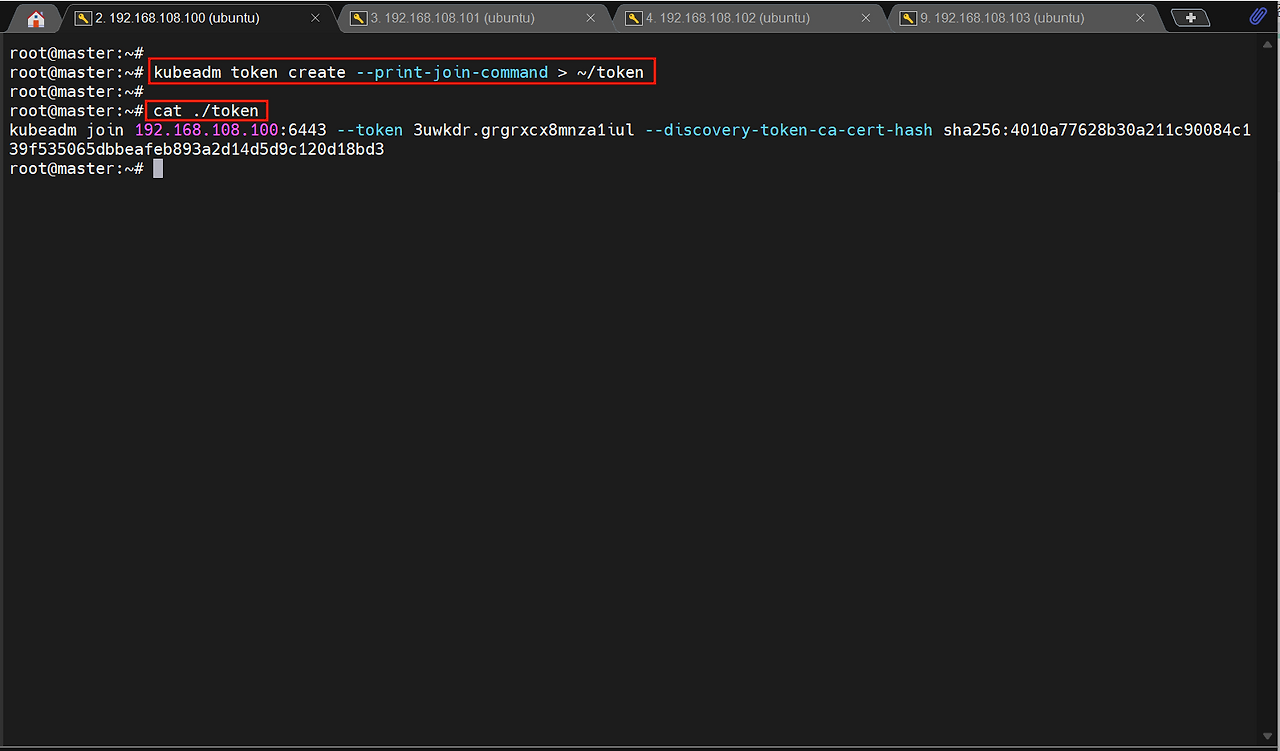Switch to the 3. 192.168.108.101 tab
The height and width of the screenshot is (751, 1280).
coord(452,18)
